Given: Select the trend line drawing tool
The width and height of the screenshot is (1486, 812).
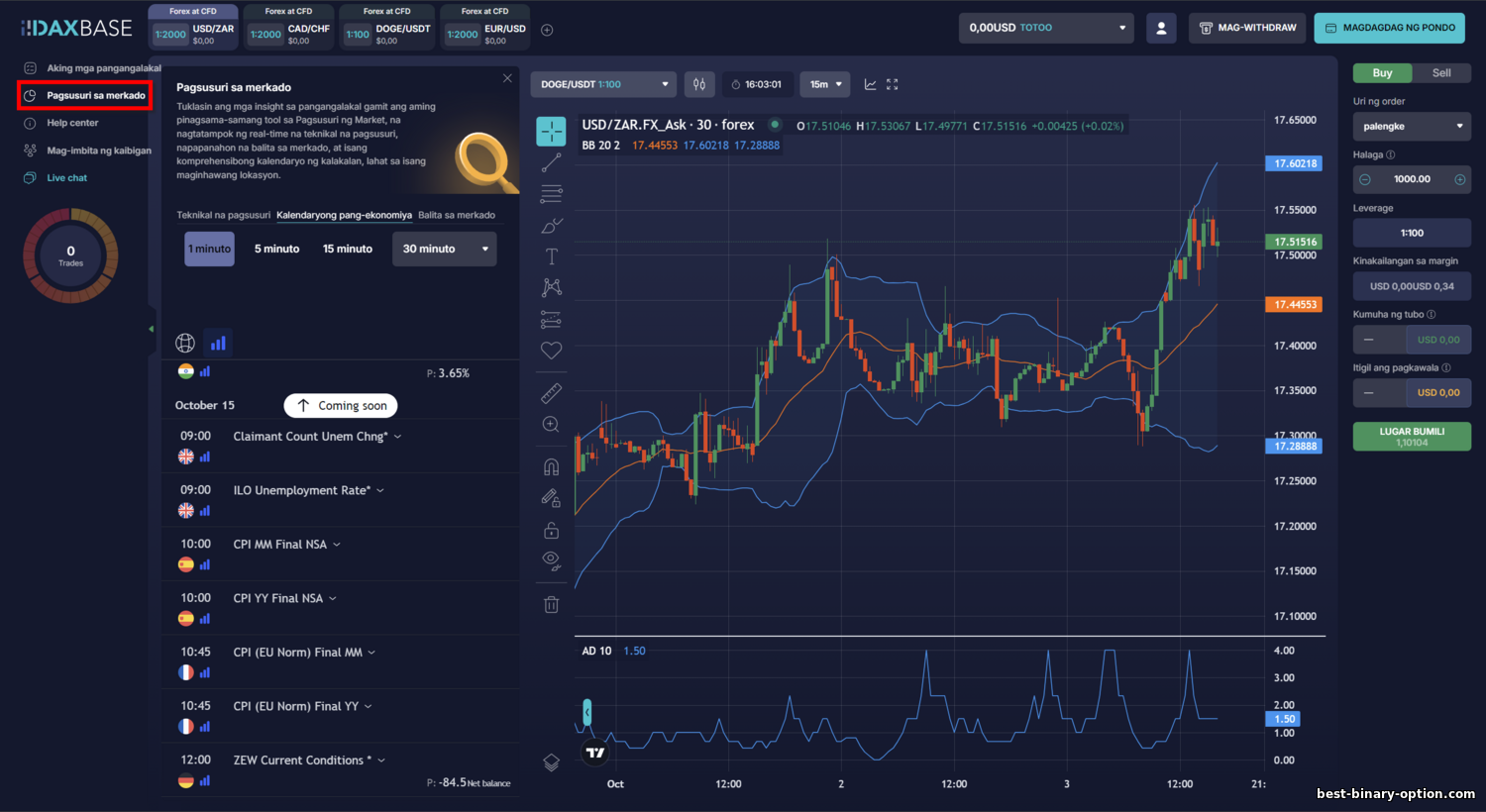Looking at the screenshot, I should coord(552,161).
